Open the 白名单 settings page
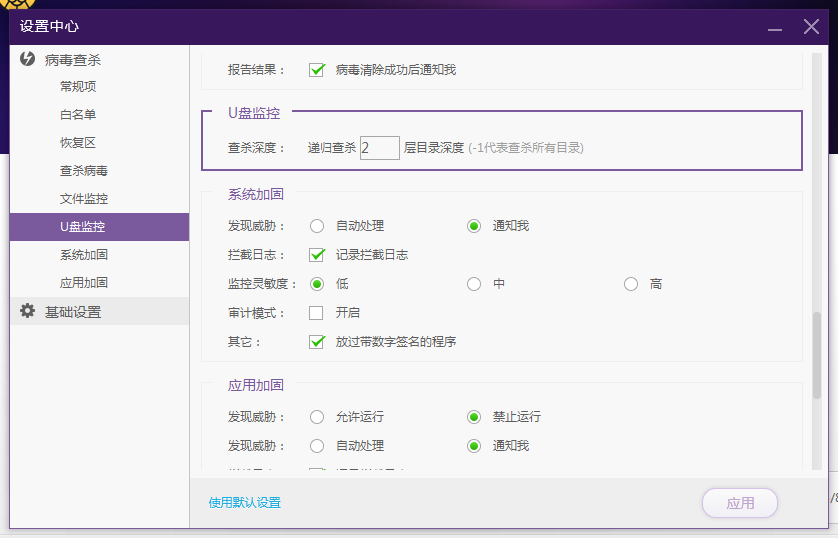838x538 pixels. pyautogui.click(x=78, y=115)
